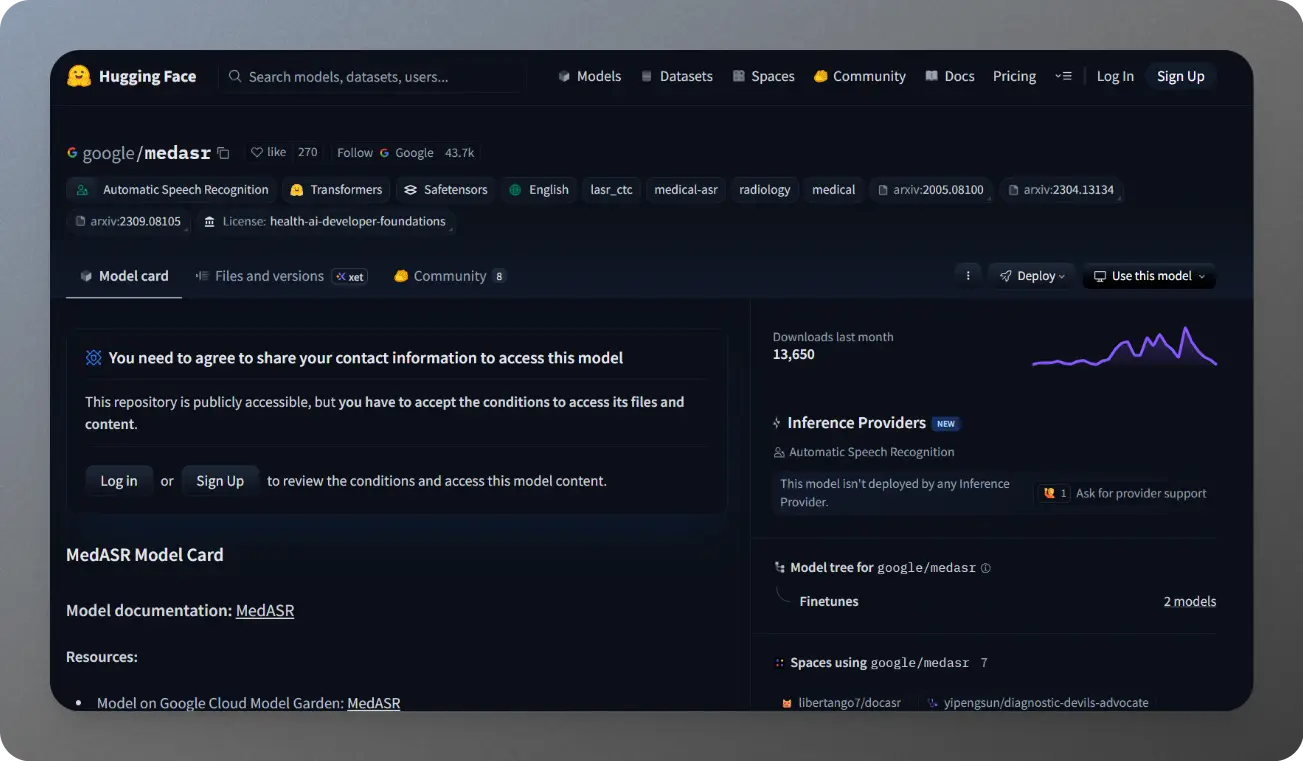
Task: Follow the Google organization
Action: pyautogui.click(x=355, y=153)
